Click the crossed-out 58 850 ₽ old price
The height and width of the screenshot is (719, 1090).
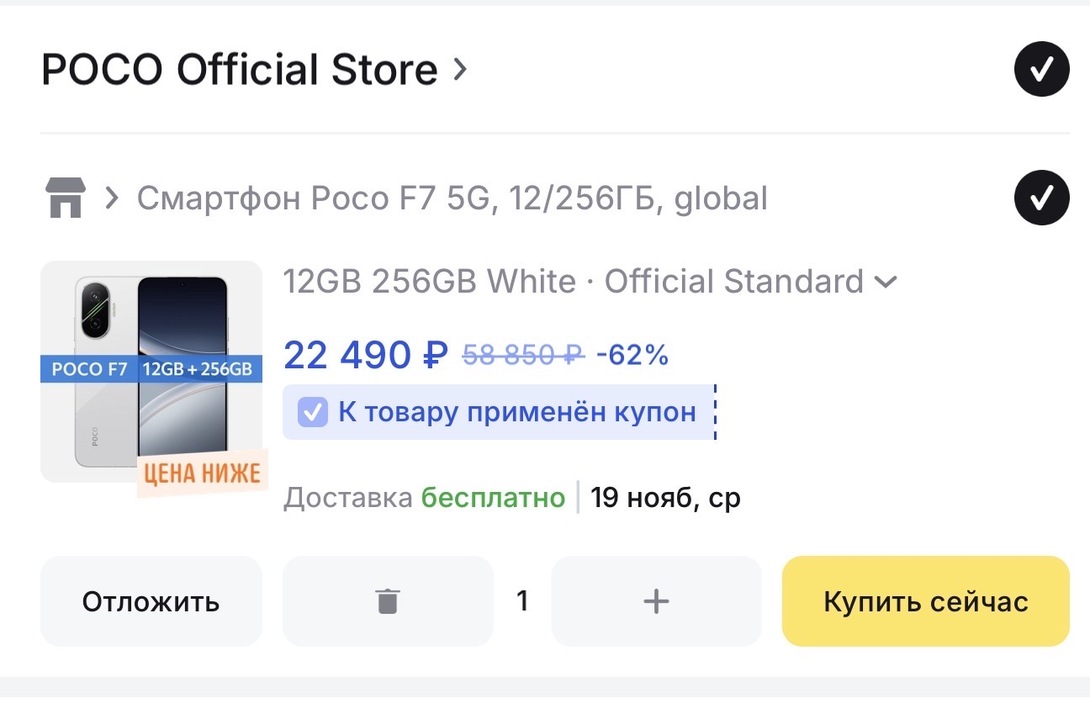point(523,355)
